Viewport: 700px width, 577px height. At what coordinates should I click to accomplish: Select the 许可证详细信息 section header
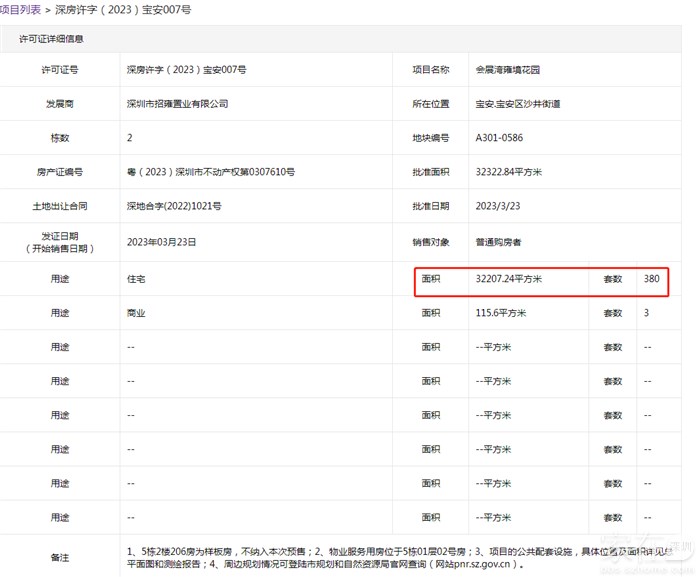pos(52,39)
